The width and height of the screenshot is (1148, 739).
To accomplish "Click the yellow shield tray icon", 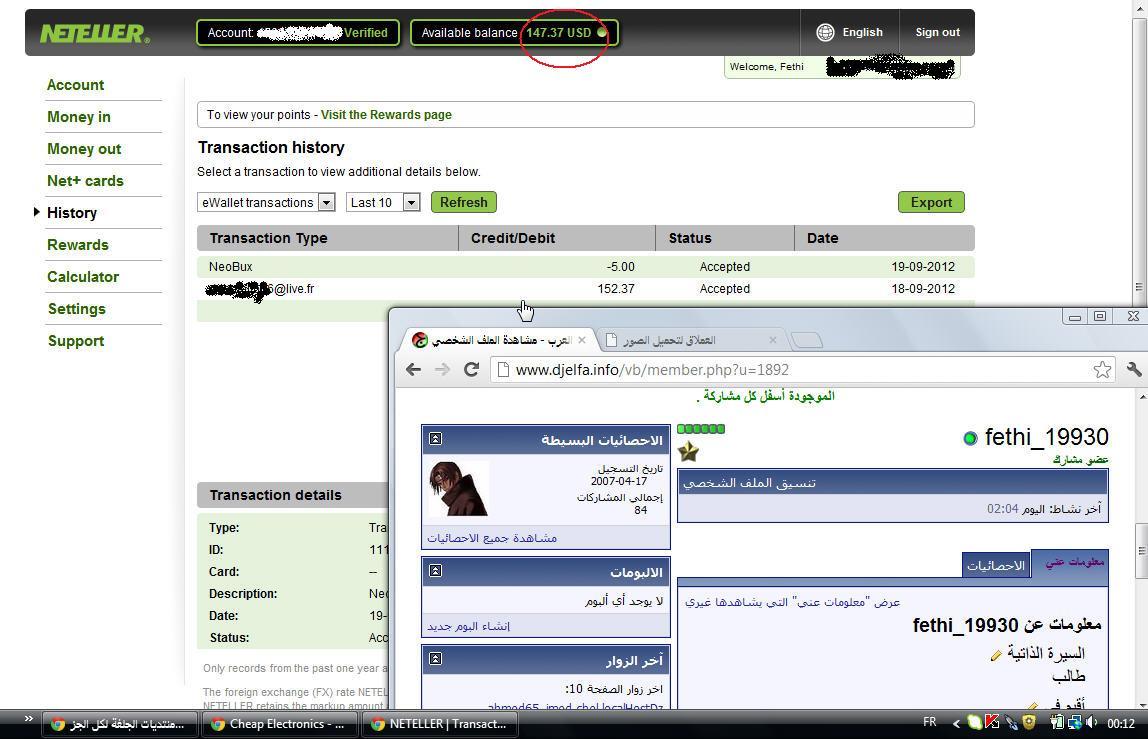I will point(1029,723).
